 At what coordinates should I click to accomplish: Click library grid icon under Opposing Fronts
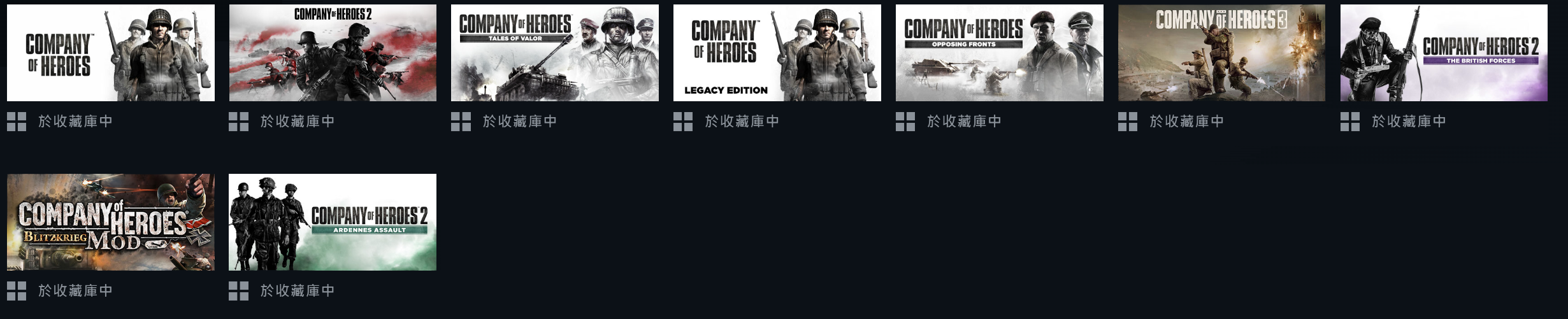point(905,122)
